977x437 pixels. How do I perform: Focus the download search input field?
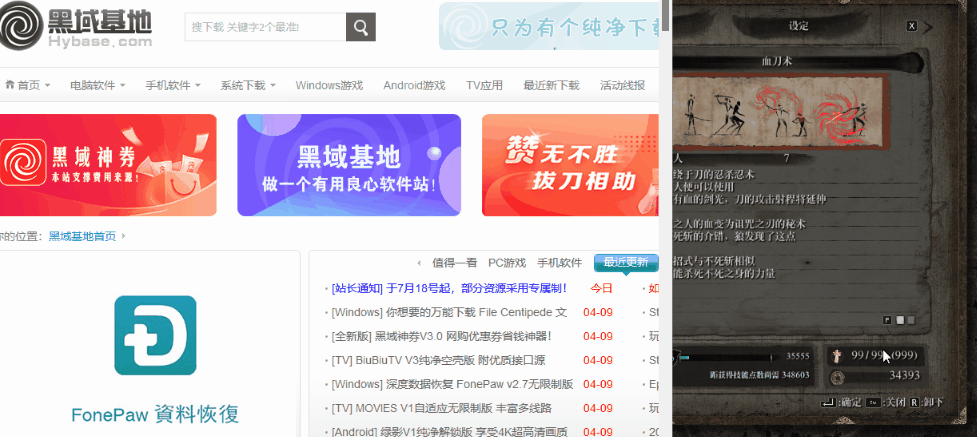click(265, 27)
